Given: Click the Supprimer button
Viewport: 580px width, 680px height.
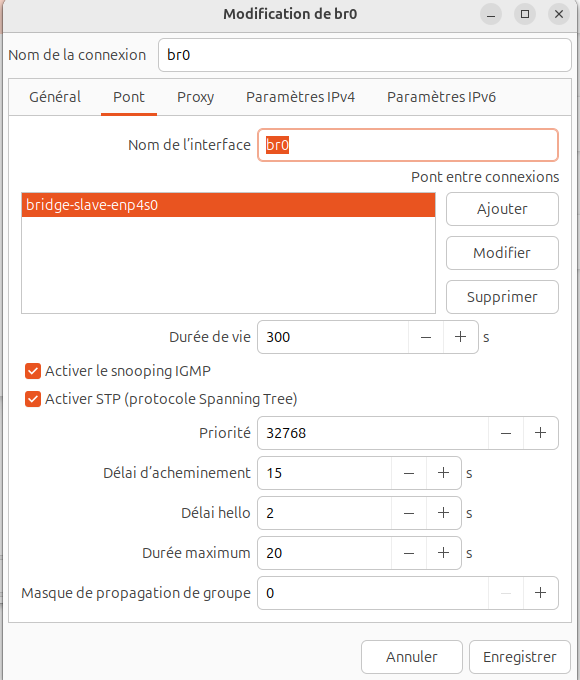Looking at the screenshot, I should [502, 297].
